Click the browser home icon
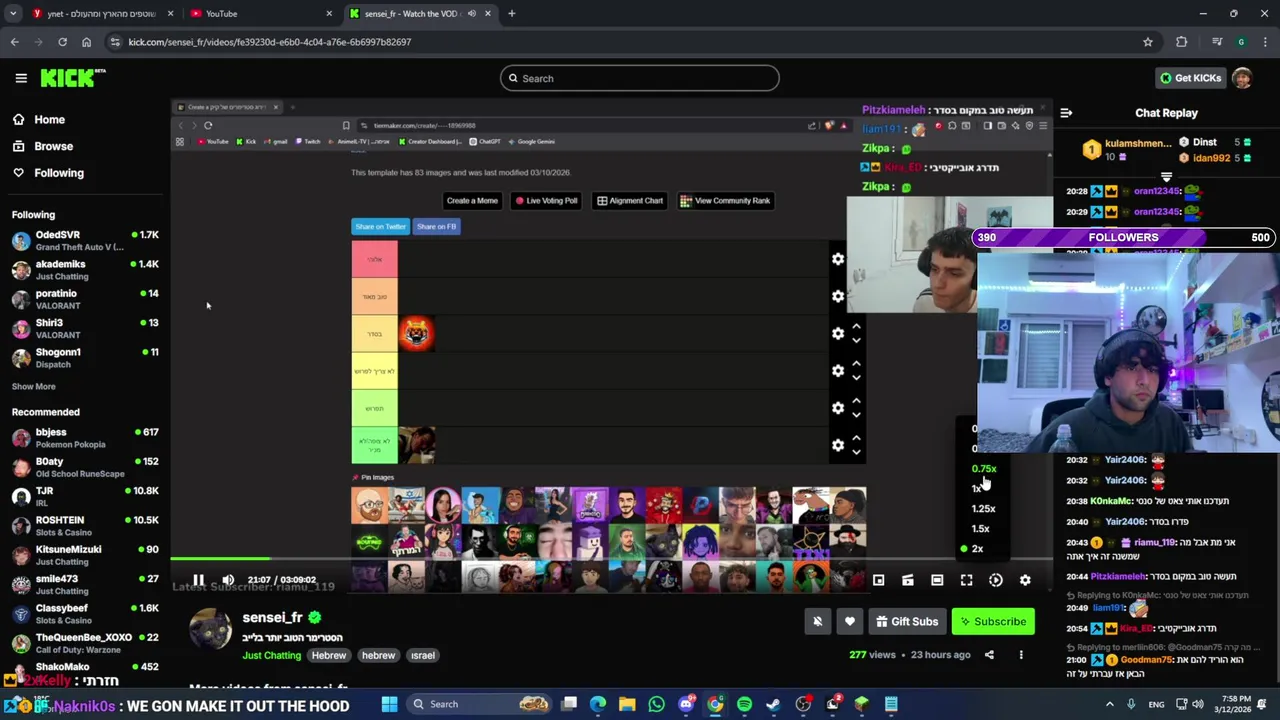Screen dimensions: 1280x720 click(x=86, y=42)
